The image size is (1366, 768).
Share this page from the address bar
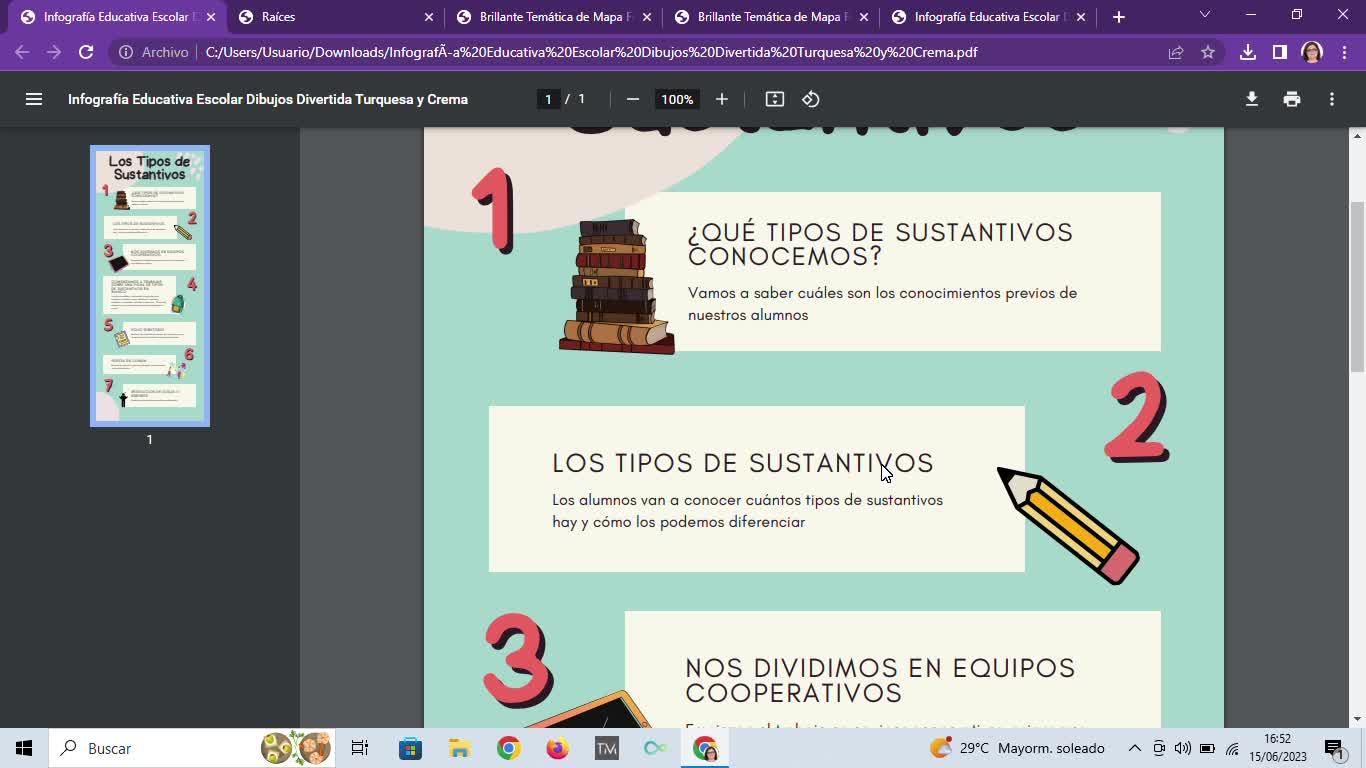pos(1176,52)
